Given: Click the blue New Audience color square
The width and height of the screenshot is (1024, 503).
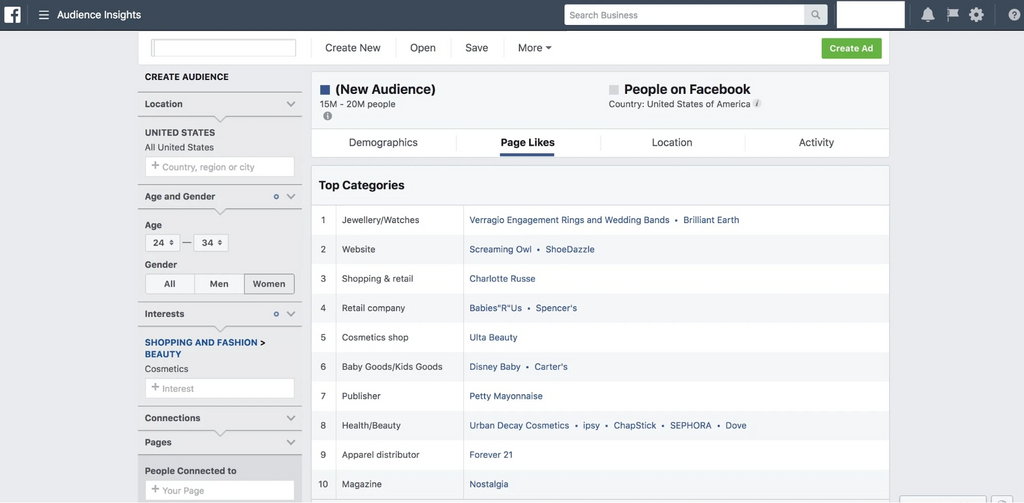Looking at the screenshot, I should click(325, 90).
